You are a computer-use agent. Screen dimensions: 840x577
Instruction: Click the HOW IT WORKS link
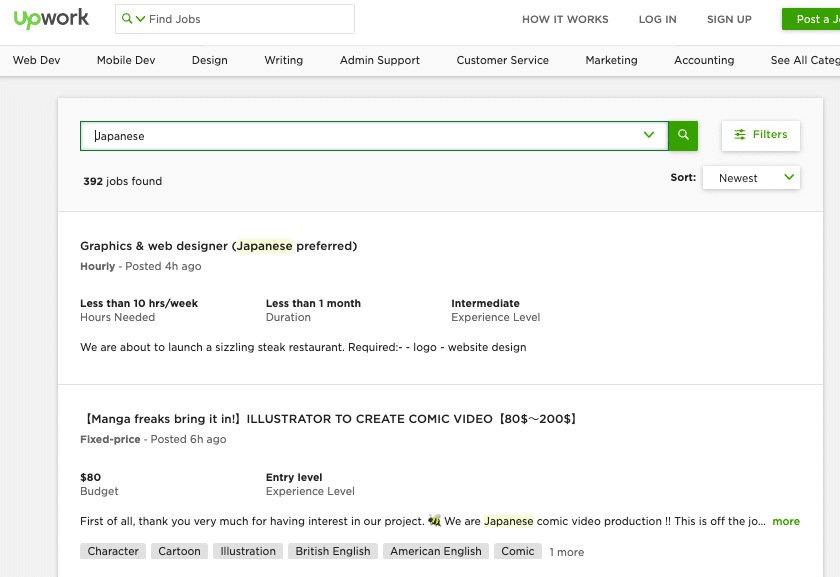[565, 19]
